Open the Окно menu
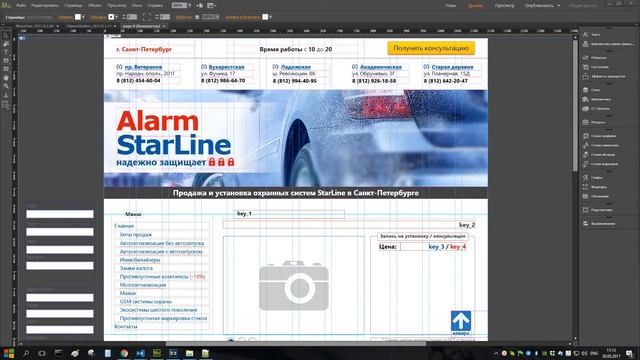The width and height of the screenshot is (640, 360). tap(137, 6)
